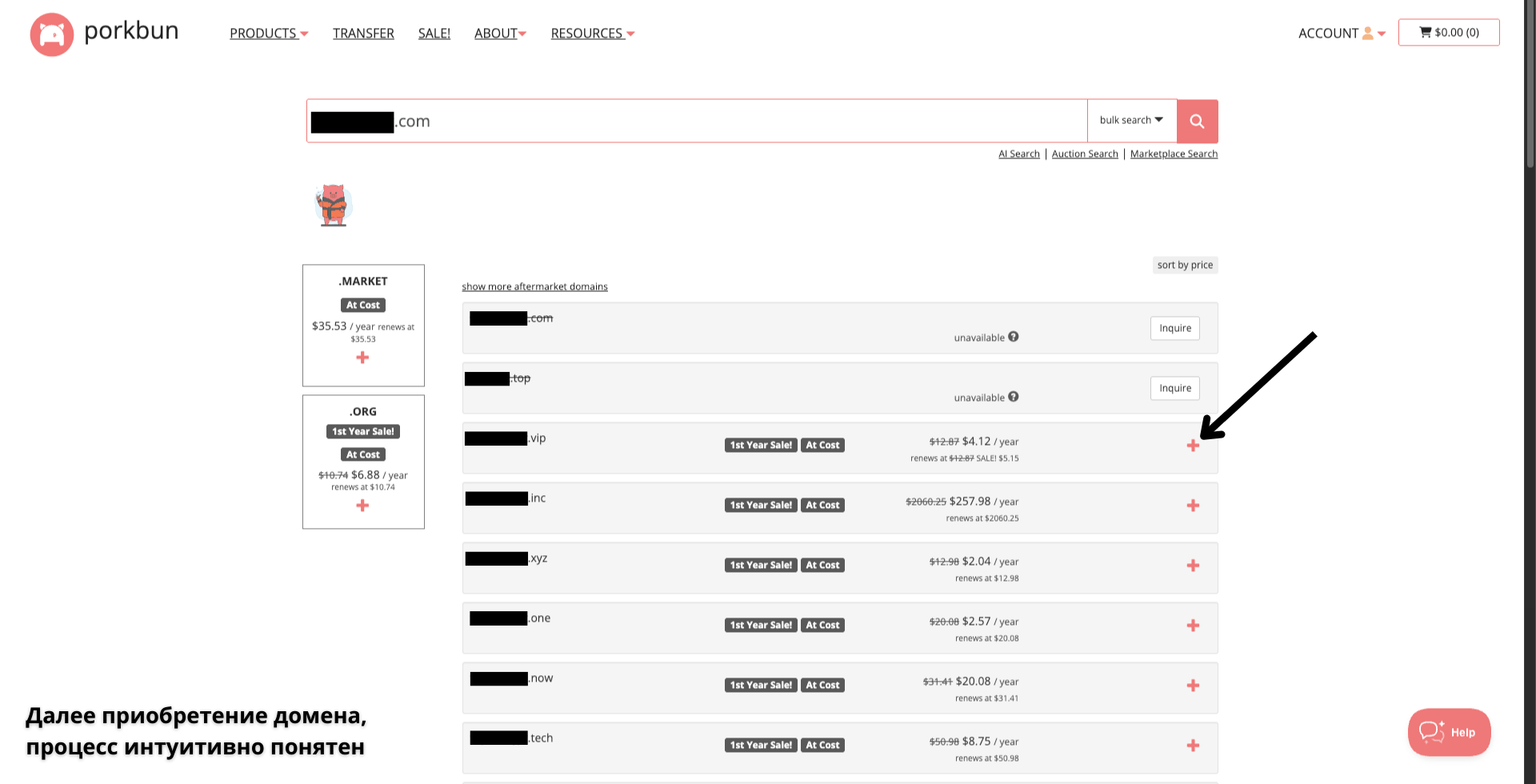Add the .one domain to cart
1536x784 pixels.
point(1193,626)
